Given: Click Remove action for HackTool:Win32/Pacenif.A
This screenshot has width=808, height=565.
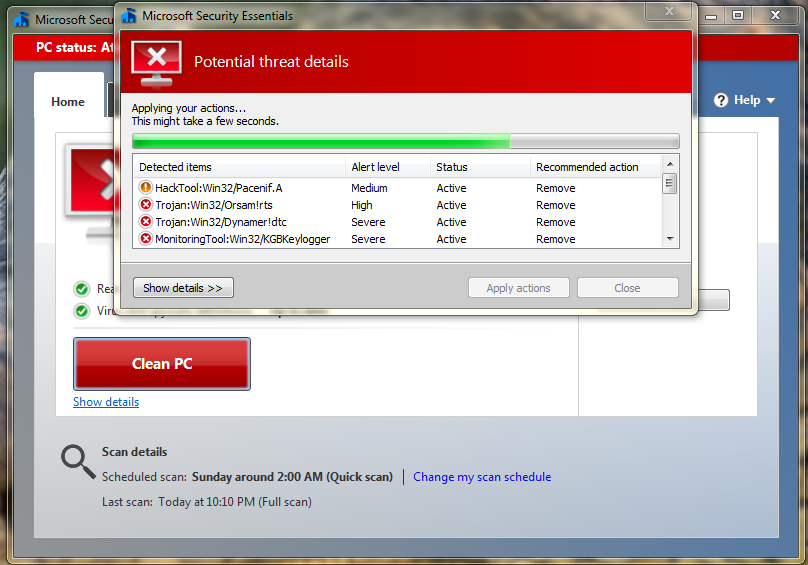Looking at the screenshot, I should tap(556, 188).
